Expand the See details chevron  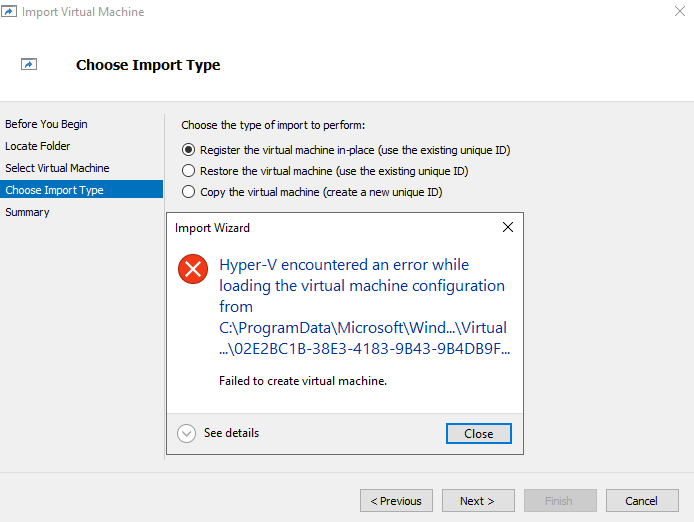coord(186,433)
